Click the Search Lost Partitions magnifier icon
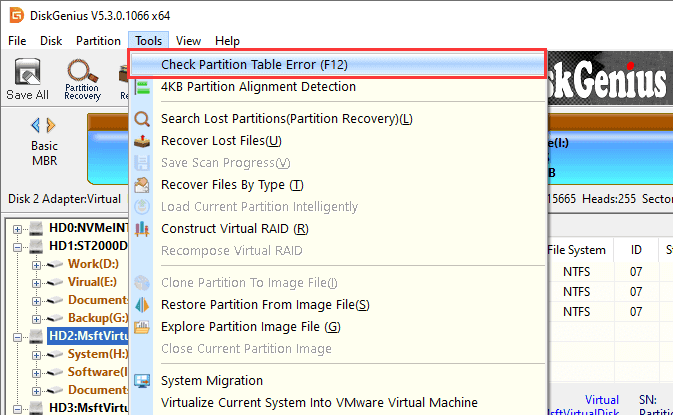The image size is (673, 415). [141, 119]
